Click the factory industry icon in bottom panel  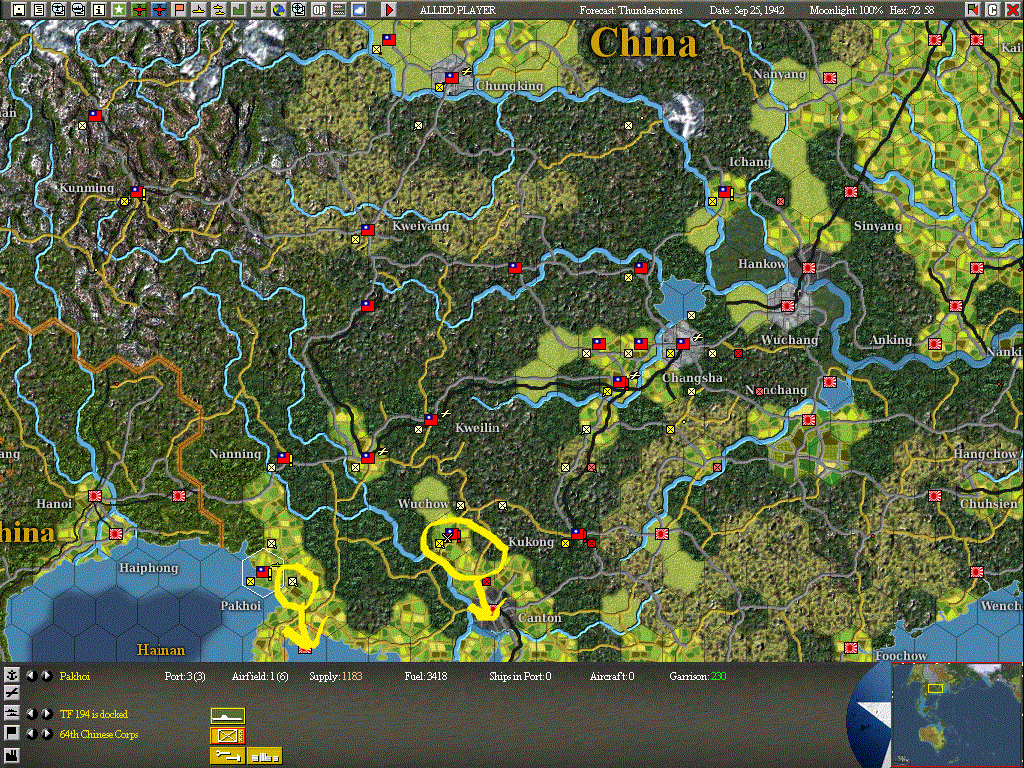pos(12,755)
